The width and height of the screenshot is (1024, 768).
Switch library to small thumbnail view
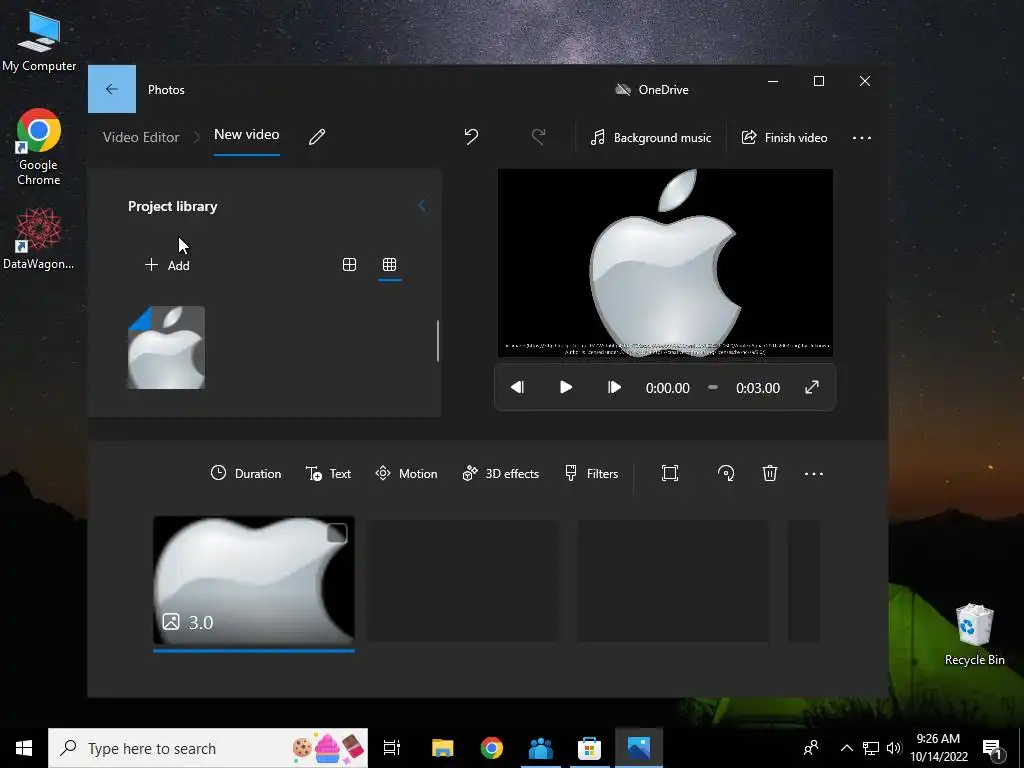(389, 264)
